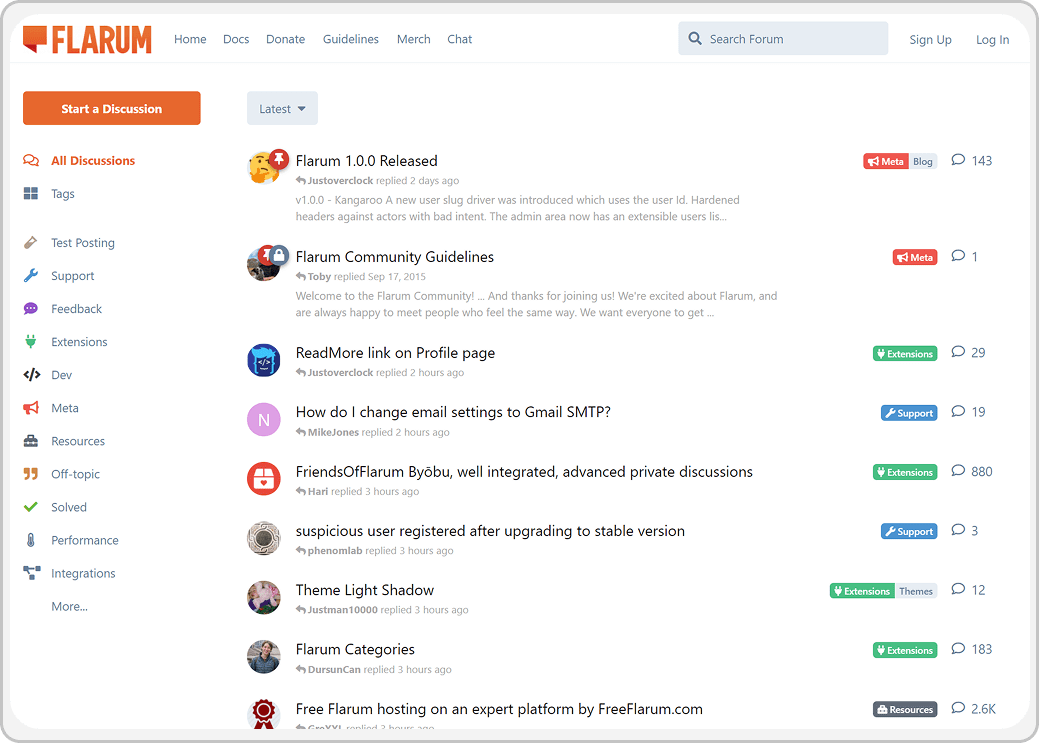Select the Dev code brackets icon

(31, 374)
